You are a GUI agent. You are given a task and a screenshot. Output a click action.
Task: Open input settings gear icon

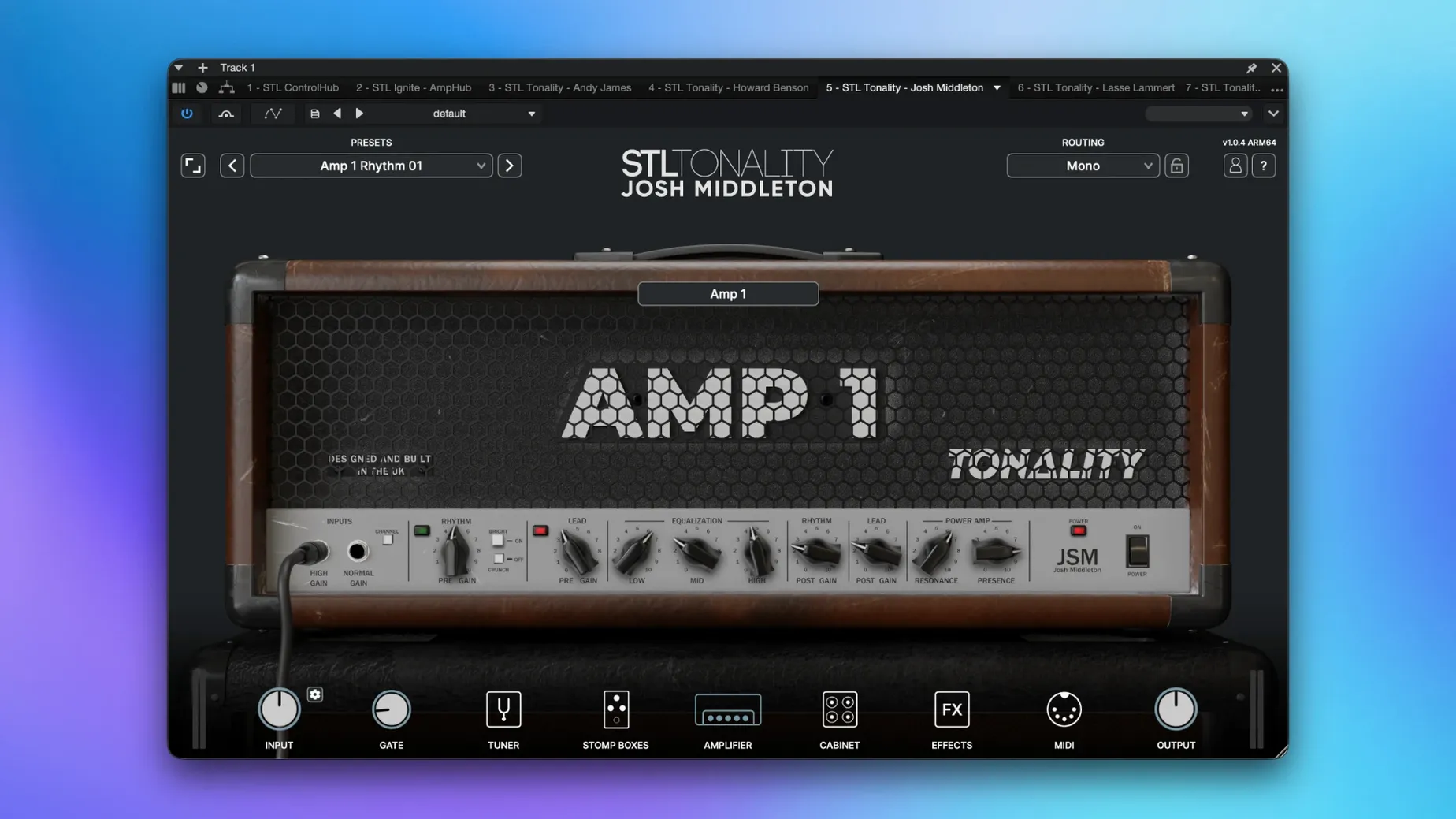click(x=315, y=694)
